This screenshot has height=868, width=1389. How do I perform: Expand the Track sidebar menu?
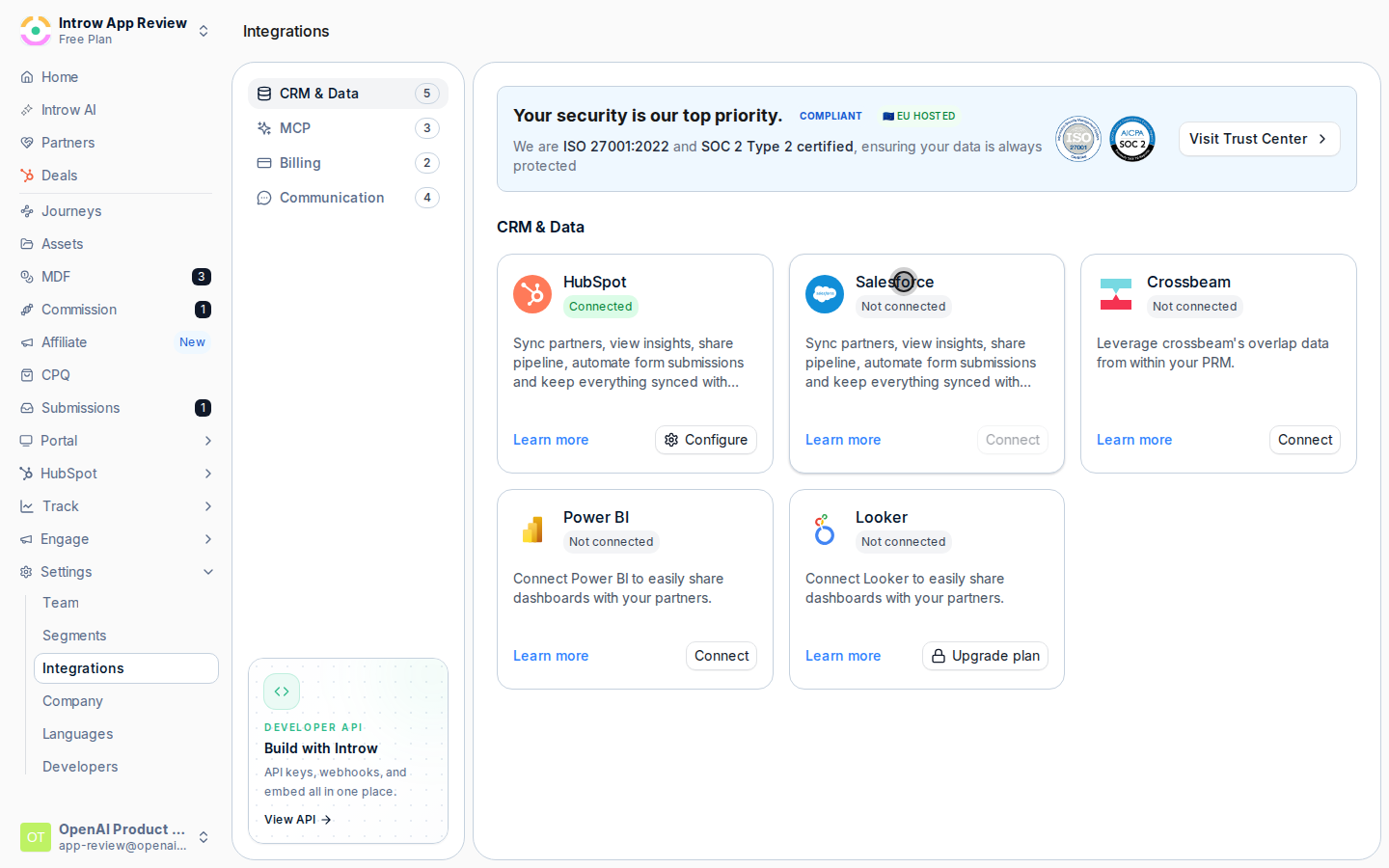(116, 506)
